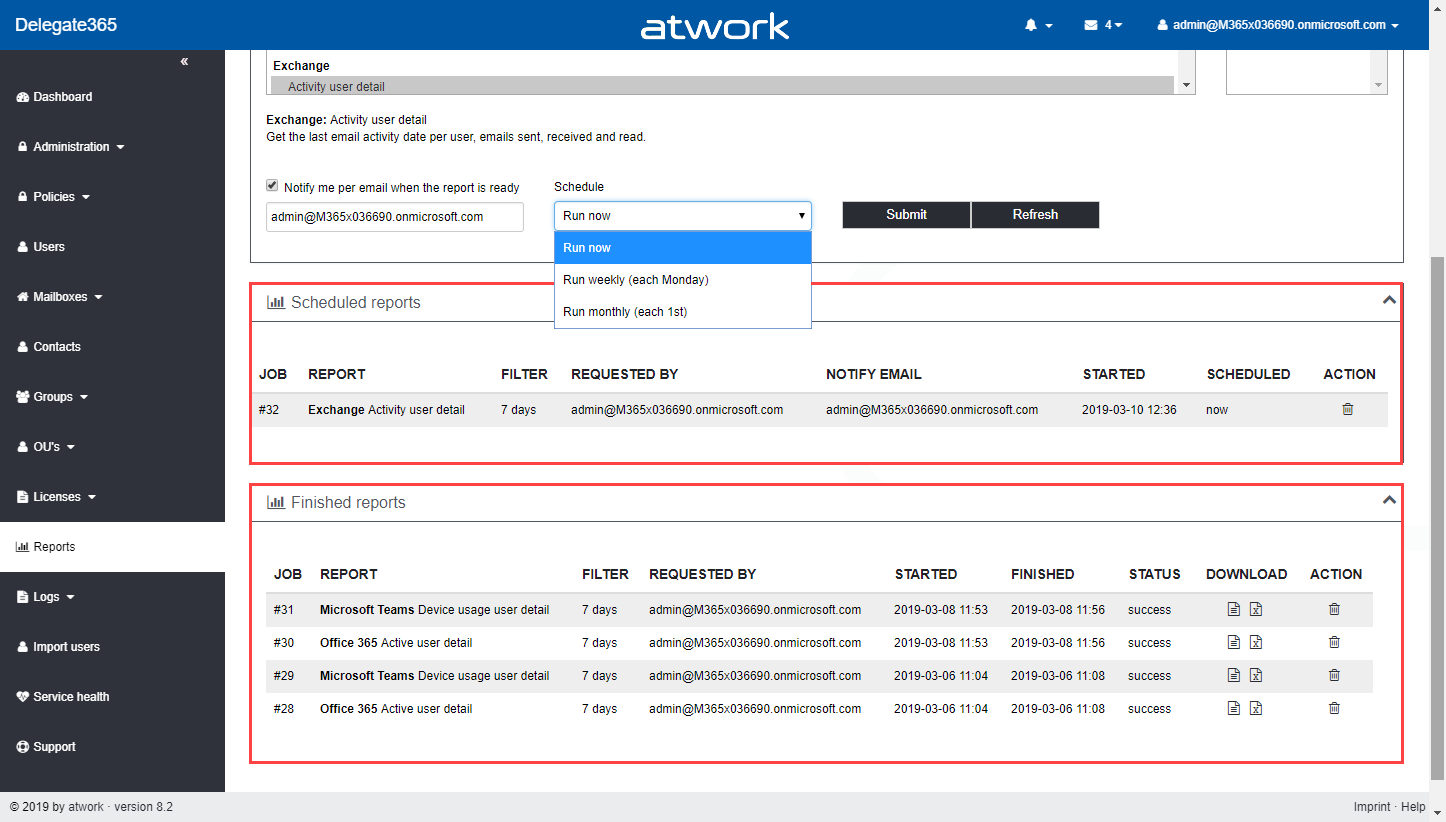
Task: Download job #30 report as Excel file
Action: (1256, 642)
